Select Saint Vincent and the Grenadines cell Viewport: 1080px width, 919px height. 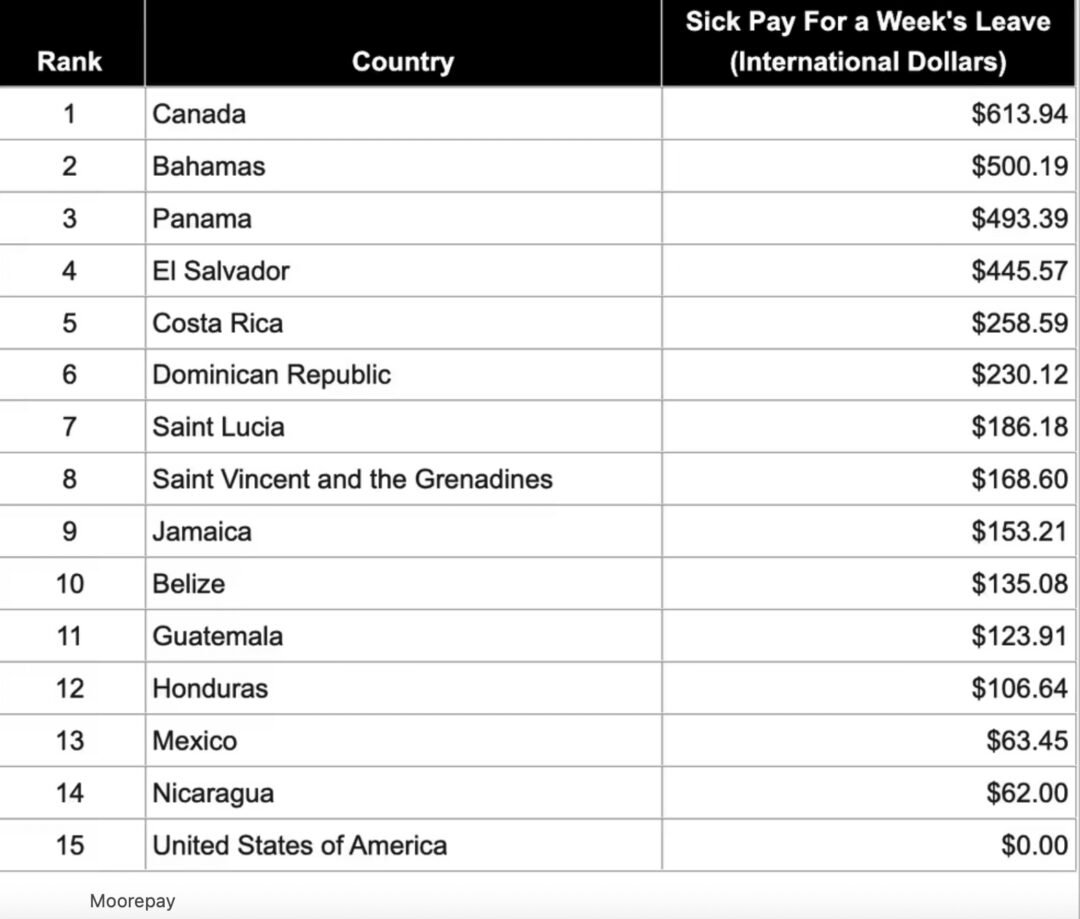tap(352, 479)
